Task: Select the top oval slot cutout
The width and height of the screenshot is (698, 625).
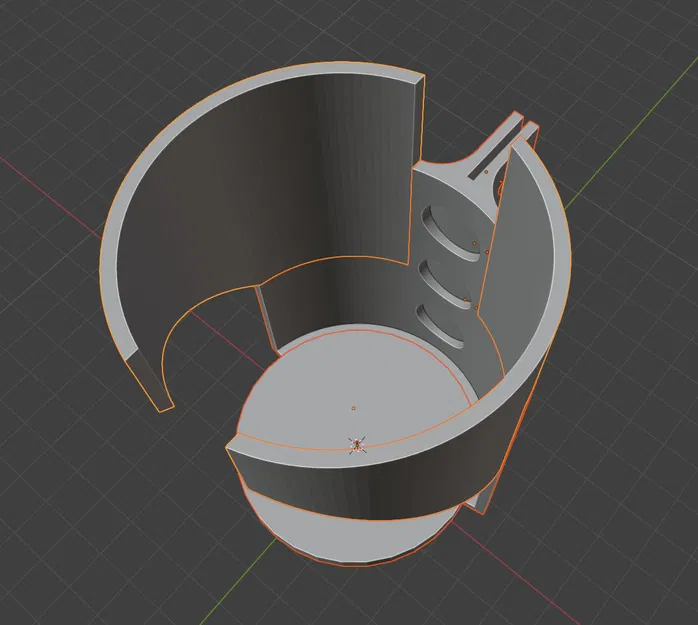Action: 450,233
